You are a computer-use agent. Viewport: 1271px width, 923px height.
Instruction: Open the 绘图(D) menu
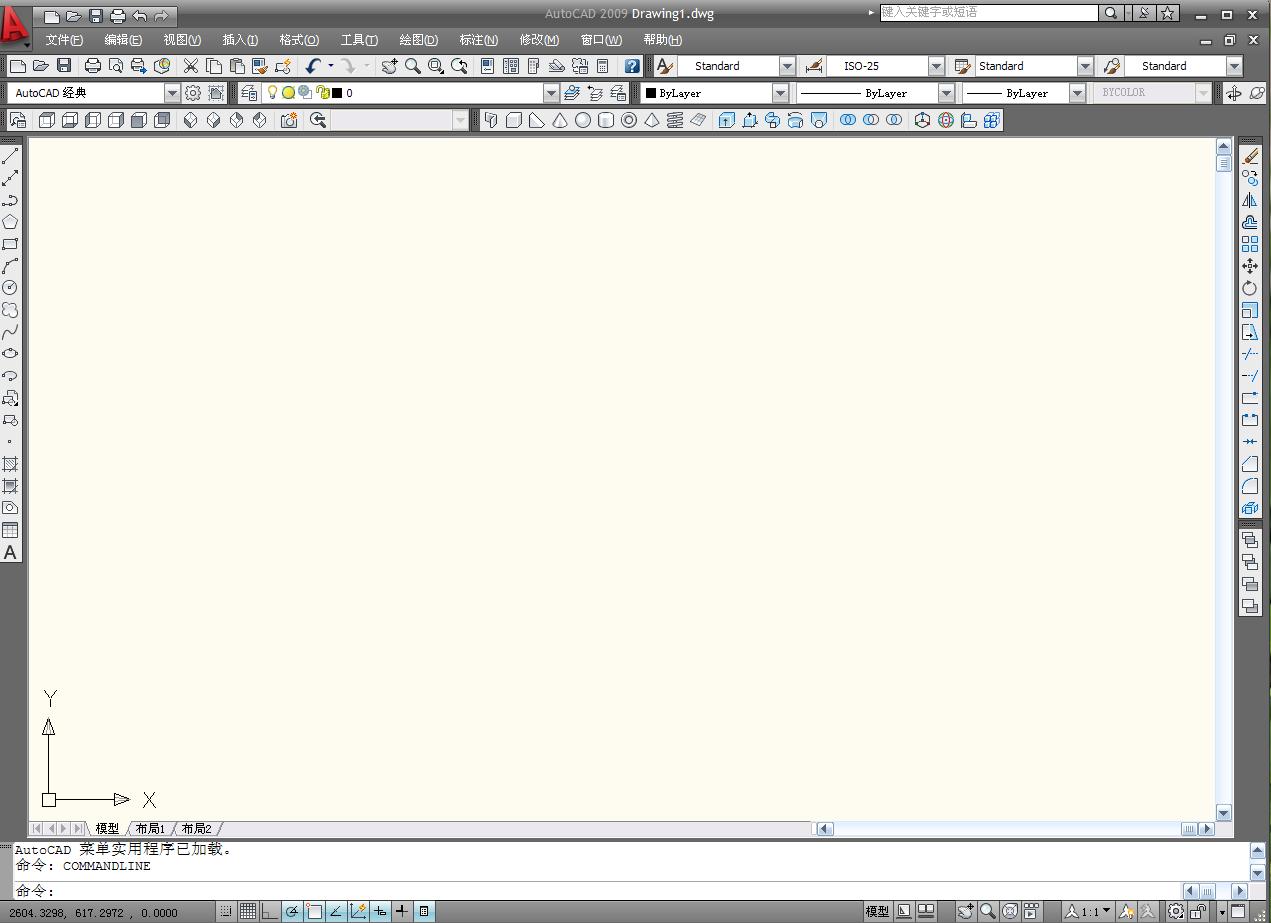[418, 40]
